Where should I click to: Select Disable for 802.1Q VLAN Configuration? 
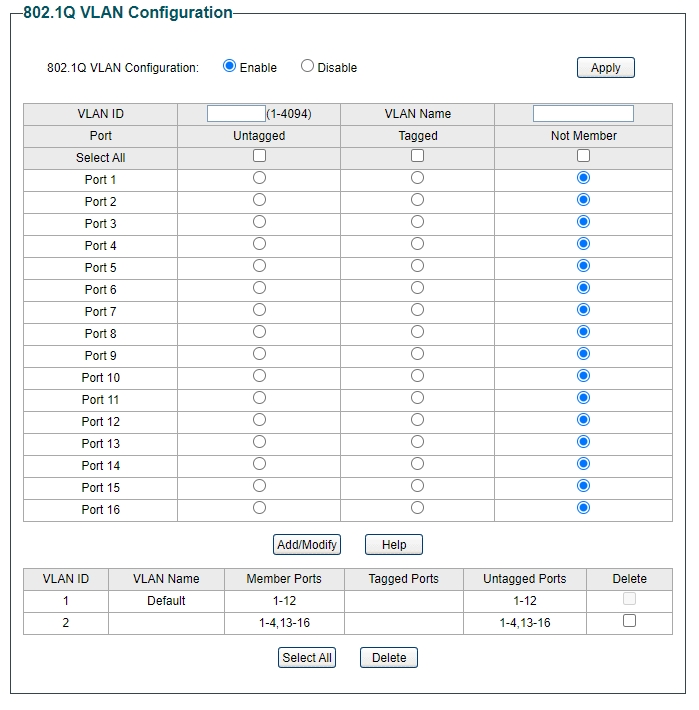point(307,66)
